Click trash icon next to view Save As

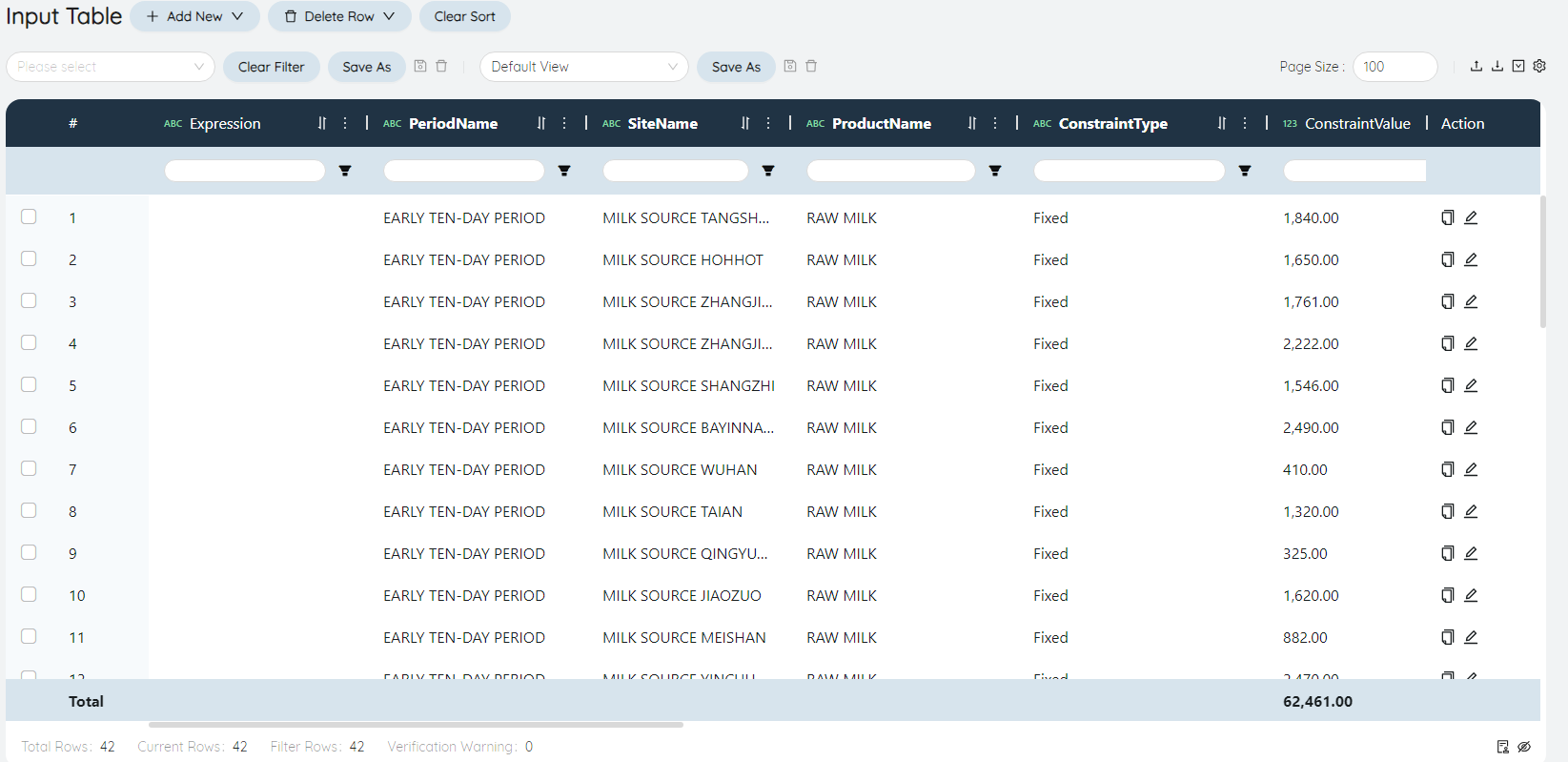pos(811,66)
